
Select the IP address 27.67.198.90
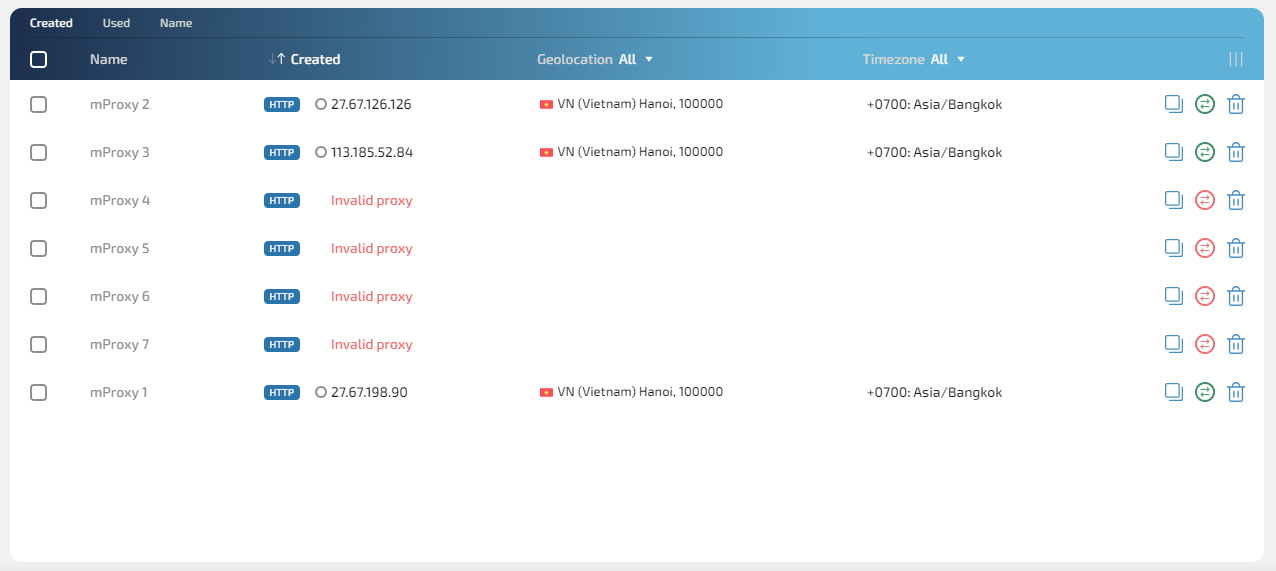(x=369, y=392)
